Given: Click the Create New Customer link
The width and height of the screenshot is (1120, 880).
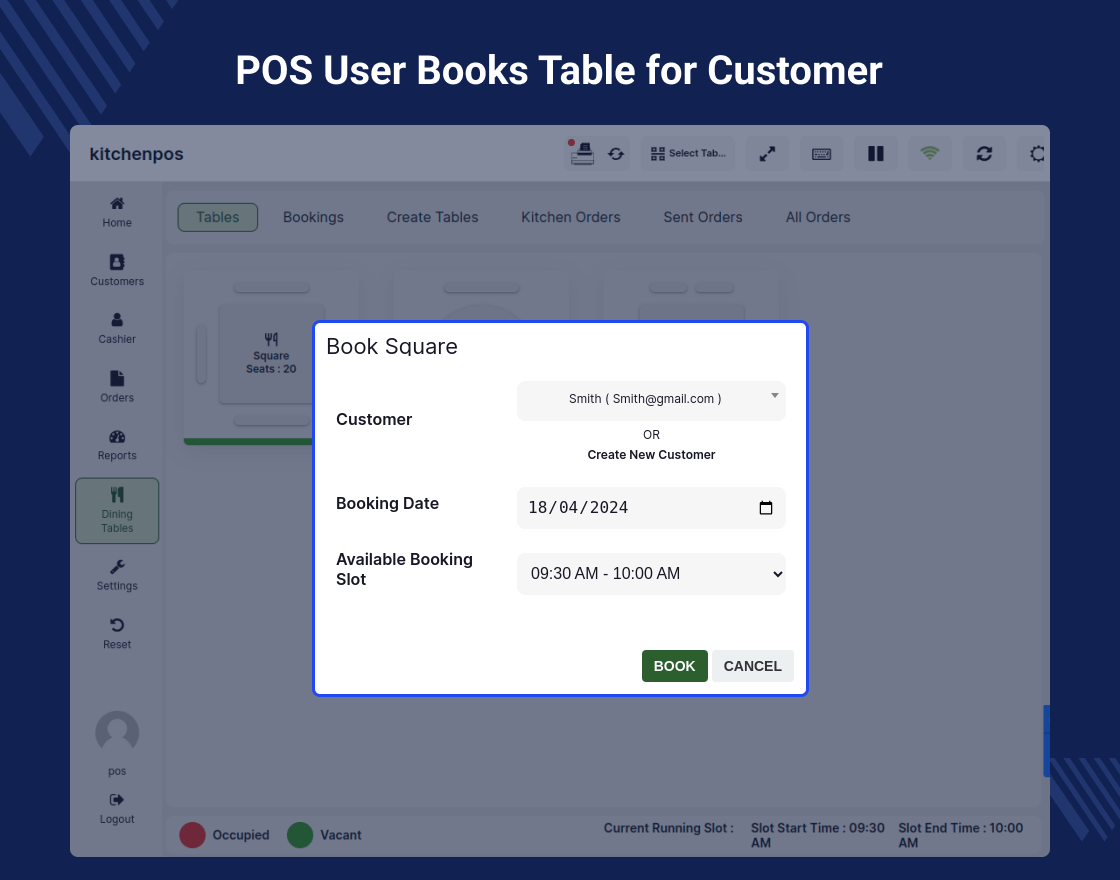Looking at the screenshot, I should (651, 454).
